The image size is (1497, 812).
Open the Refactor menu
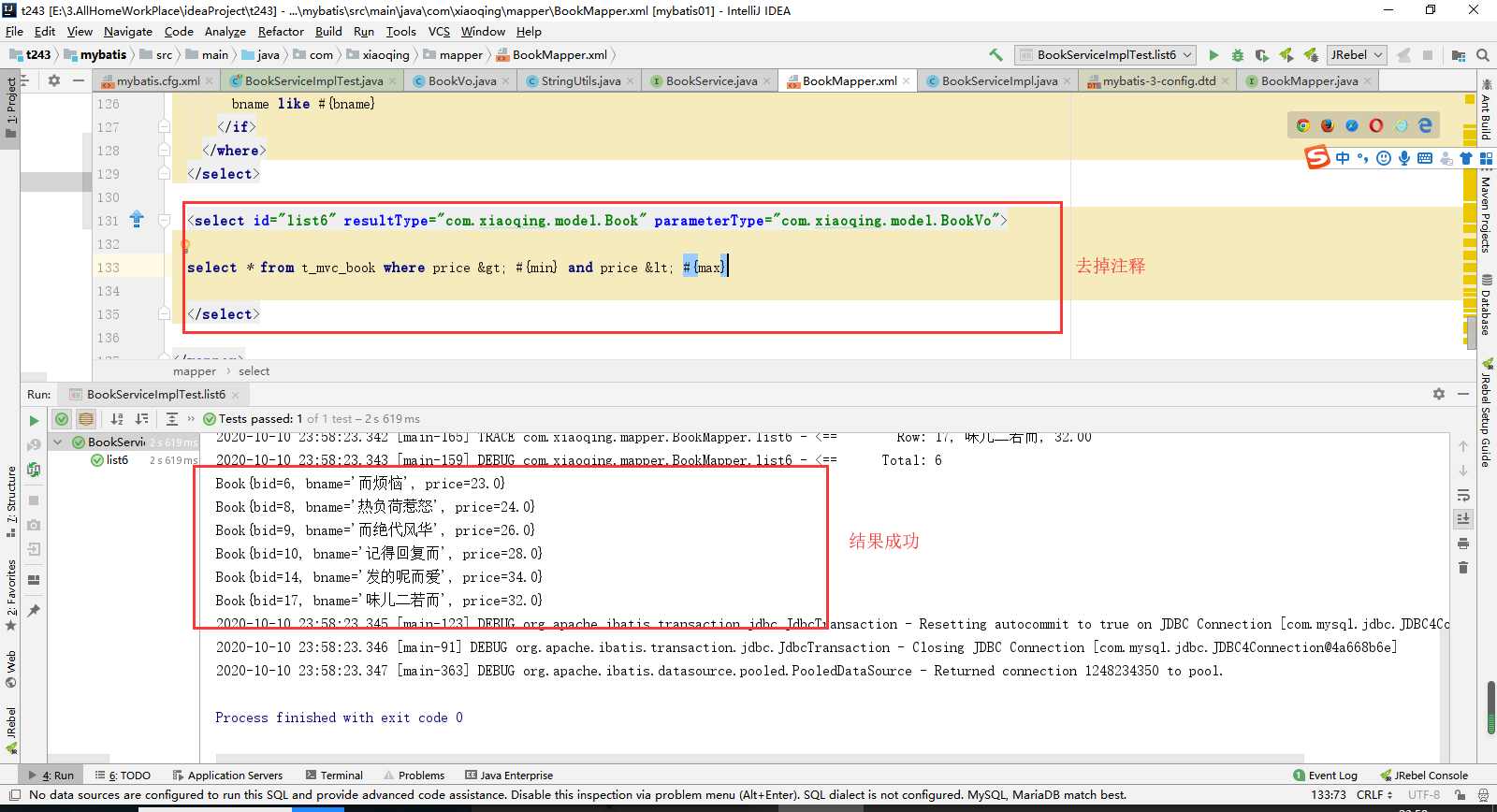(281, 31)
